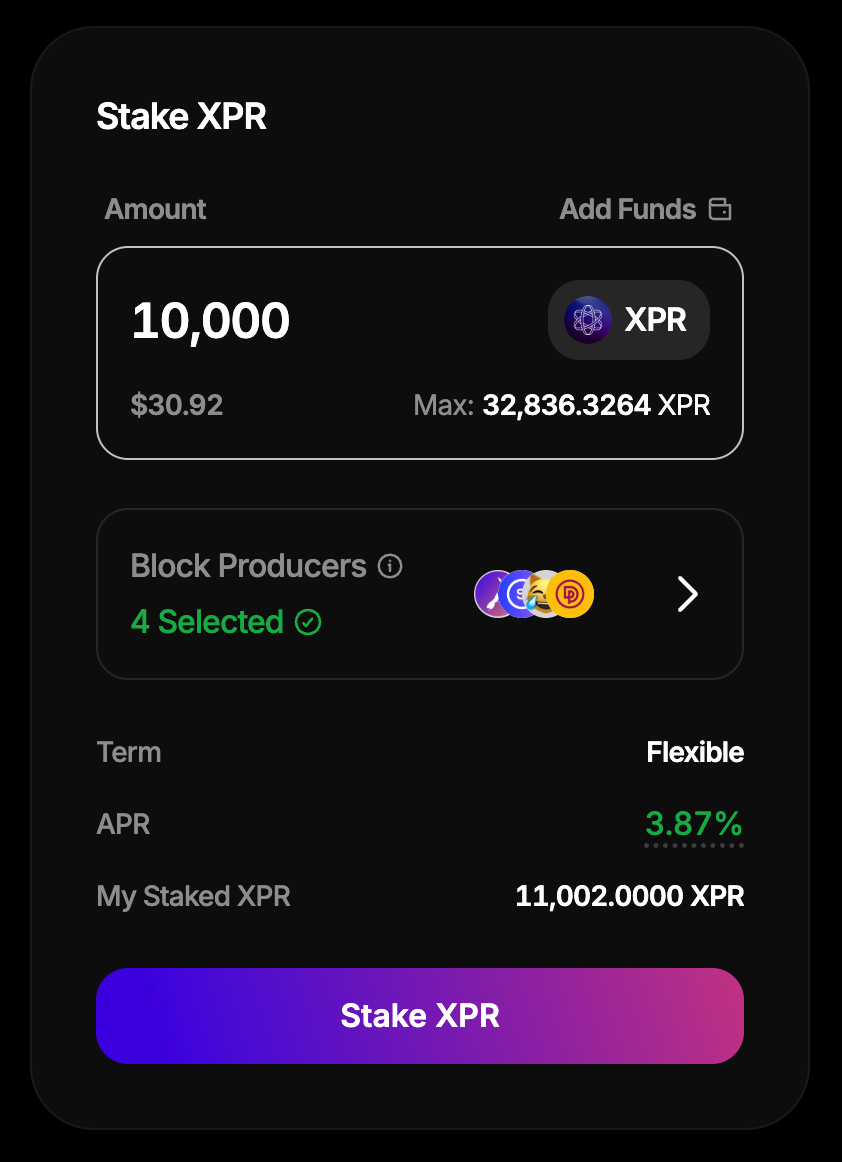Click the Flexible term value
Viewport: 842px width, 1162px height.
pos(695,752)
